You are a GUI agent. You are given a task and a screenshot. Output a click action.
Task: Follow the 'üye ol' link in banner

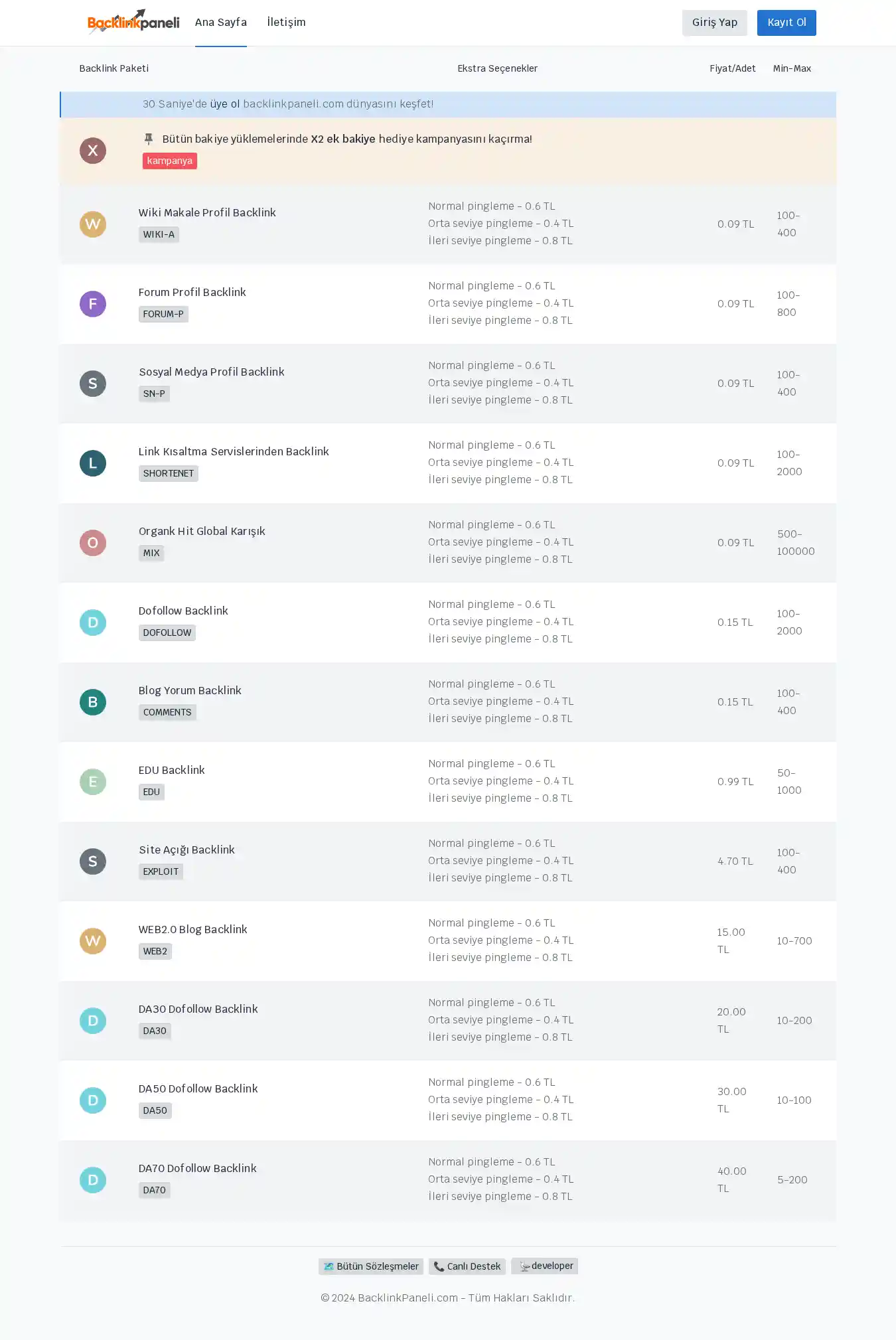click(x=225, y=104)
